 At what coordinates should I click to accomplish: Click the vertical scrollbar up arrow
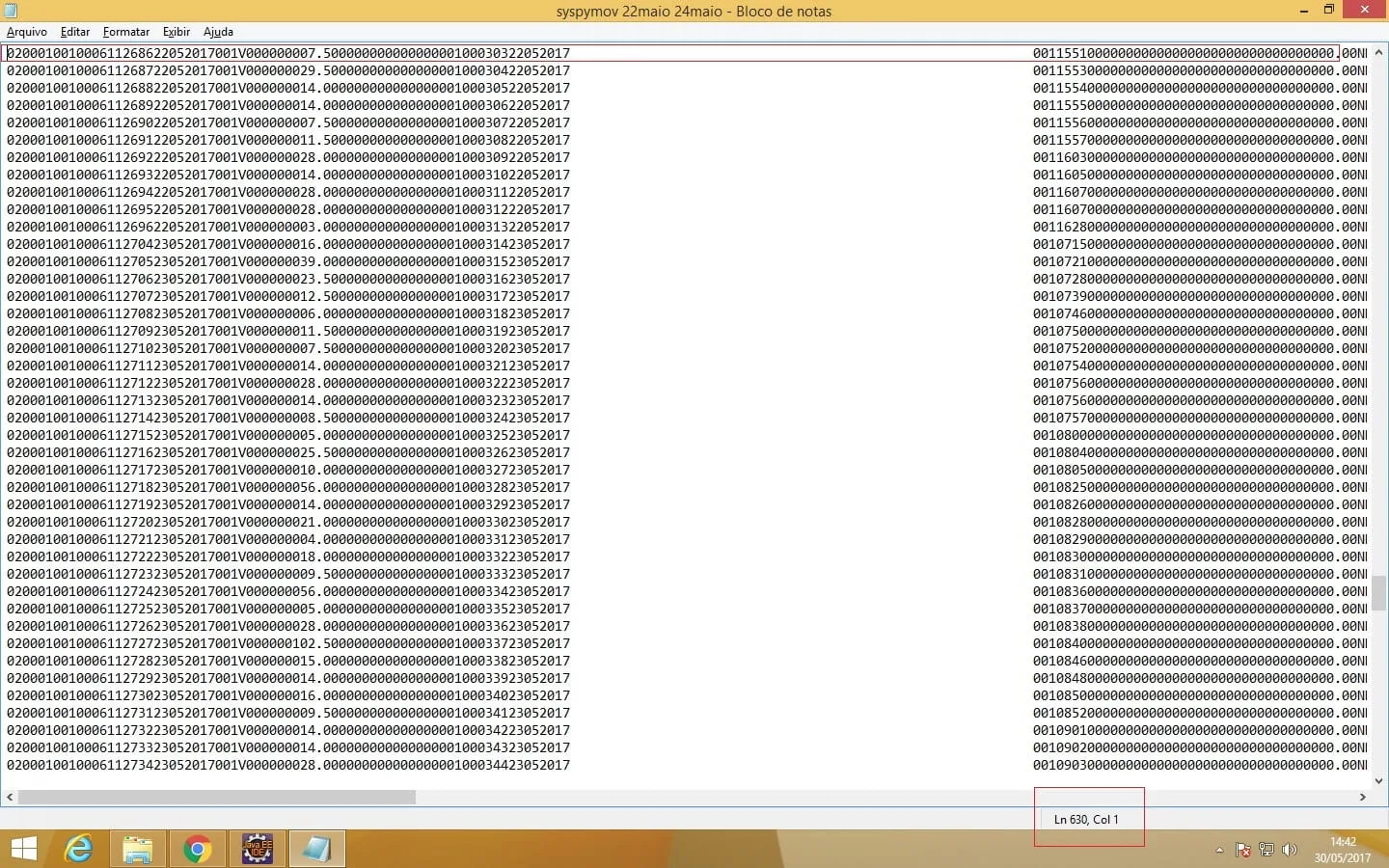[x=1378, y=53]
